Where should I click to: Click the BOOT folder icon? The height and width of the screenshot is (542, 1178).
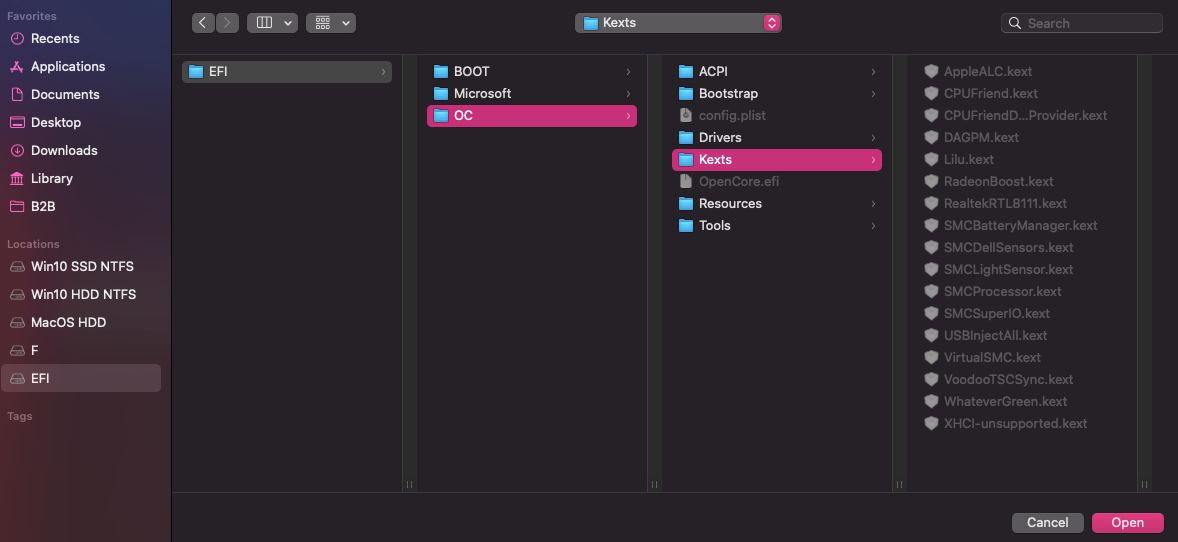(x=441, y=71)
